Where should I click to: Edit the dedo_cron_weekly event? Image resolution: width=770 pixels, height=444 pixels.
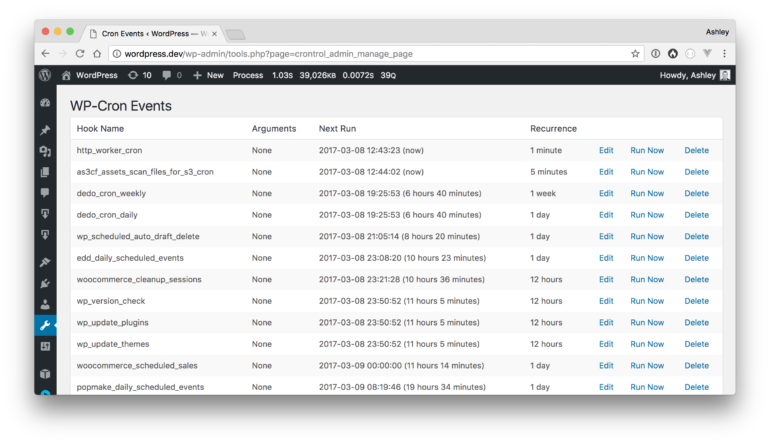[606, 193]
